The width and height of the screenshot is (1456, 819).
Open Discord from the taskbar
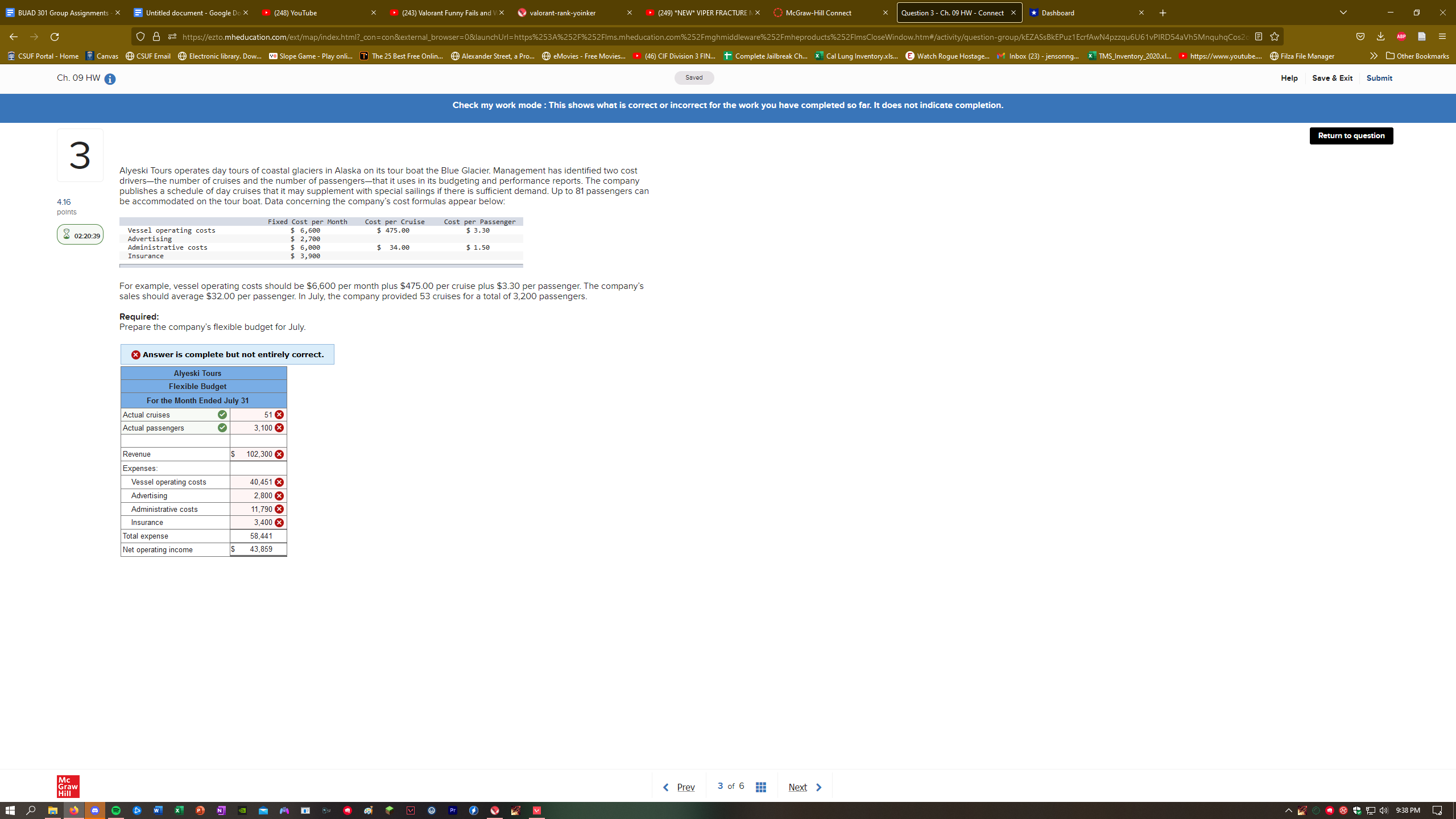pos(95,810)
